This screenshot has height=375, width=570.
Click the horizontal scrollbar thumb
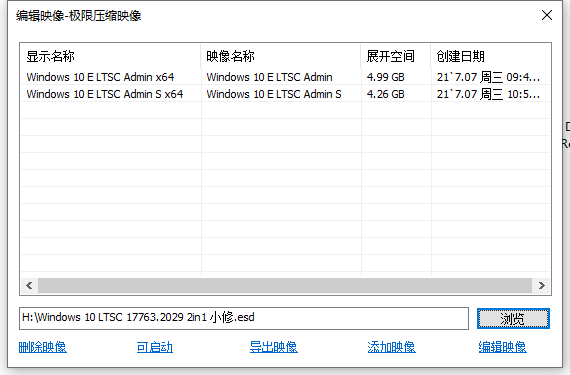tap(285, 286)
